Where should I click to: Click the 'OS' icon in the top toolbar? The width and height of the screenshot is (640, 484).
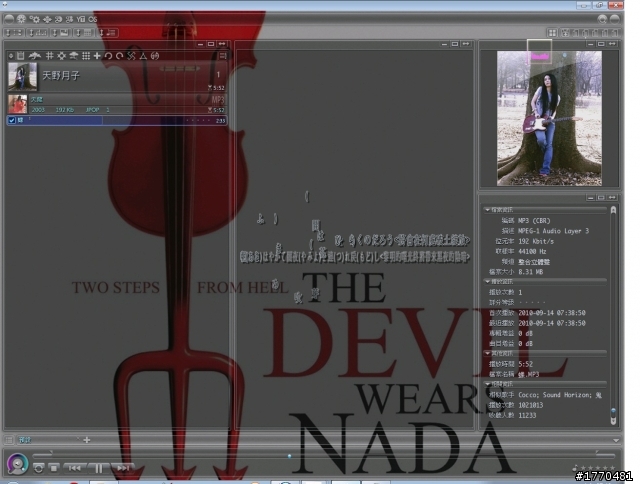tap(93, 19)
